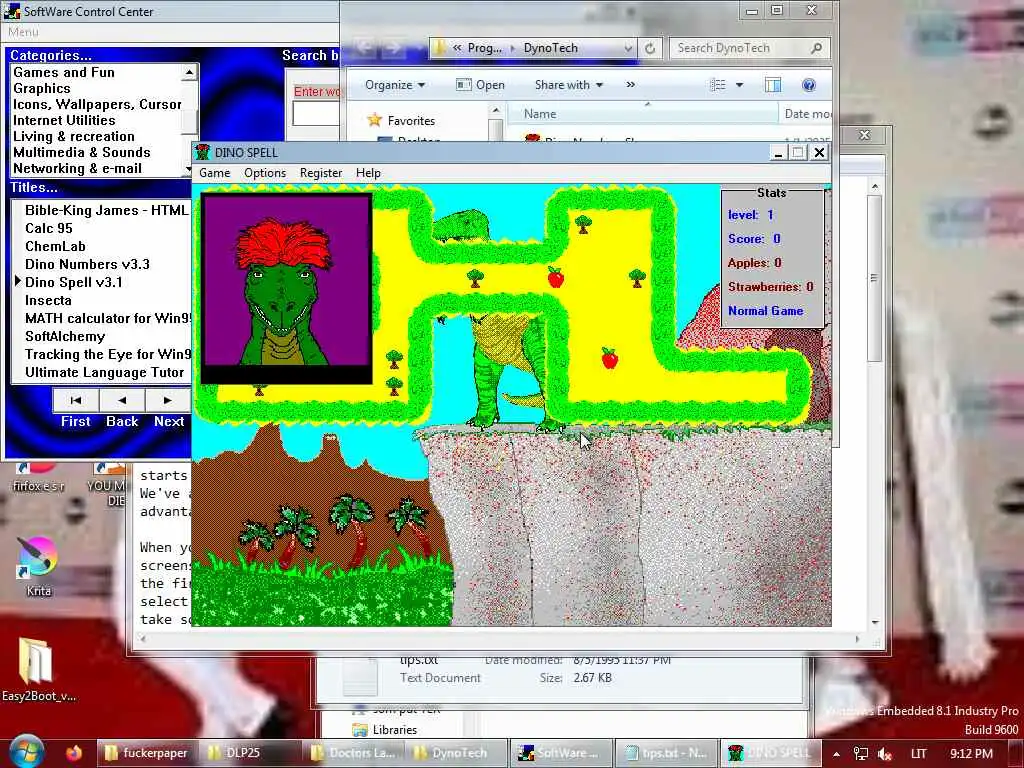The width and height of the screenshot is (1024, 768).
Task: Click DynoTech in address breadcrumb
Action: pyautogui.click(x=550, y=48)
